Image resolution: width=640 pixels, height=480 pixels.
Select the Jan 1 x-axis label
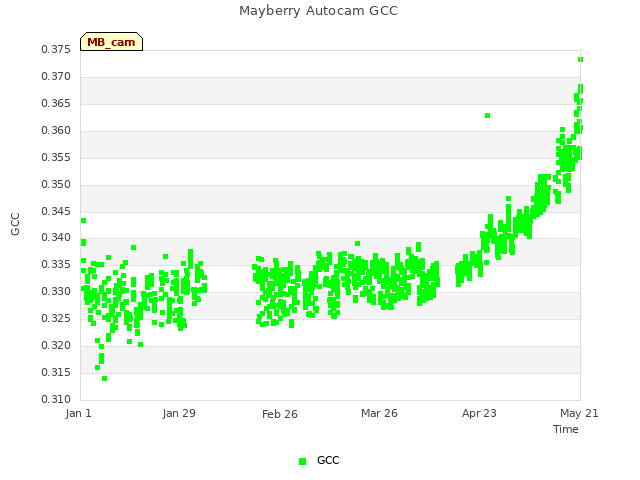click(78, 413)
